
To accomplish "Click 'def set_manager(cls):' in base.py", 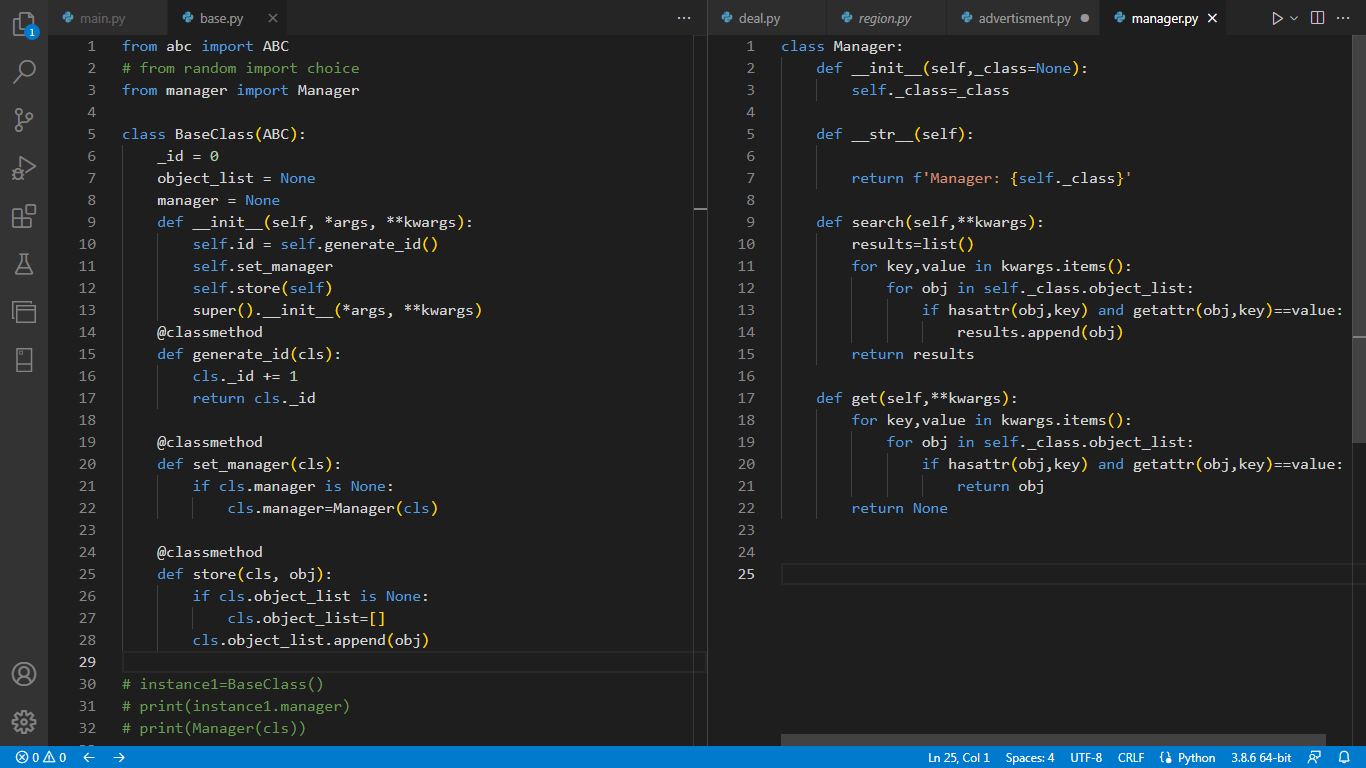I will coord(249,464).
